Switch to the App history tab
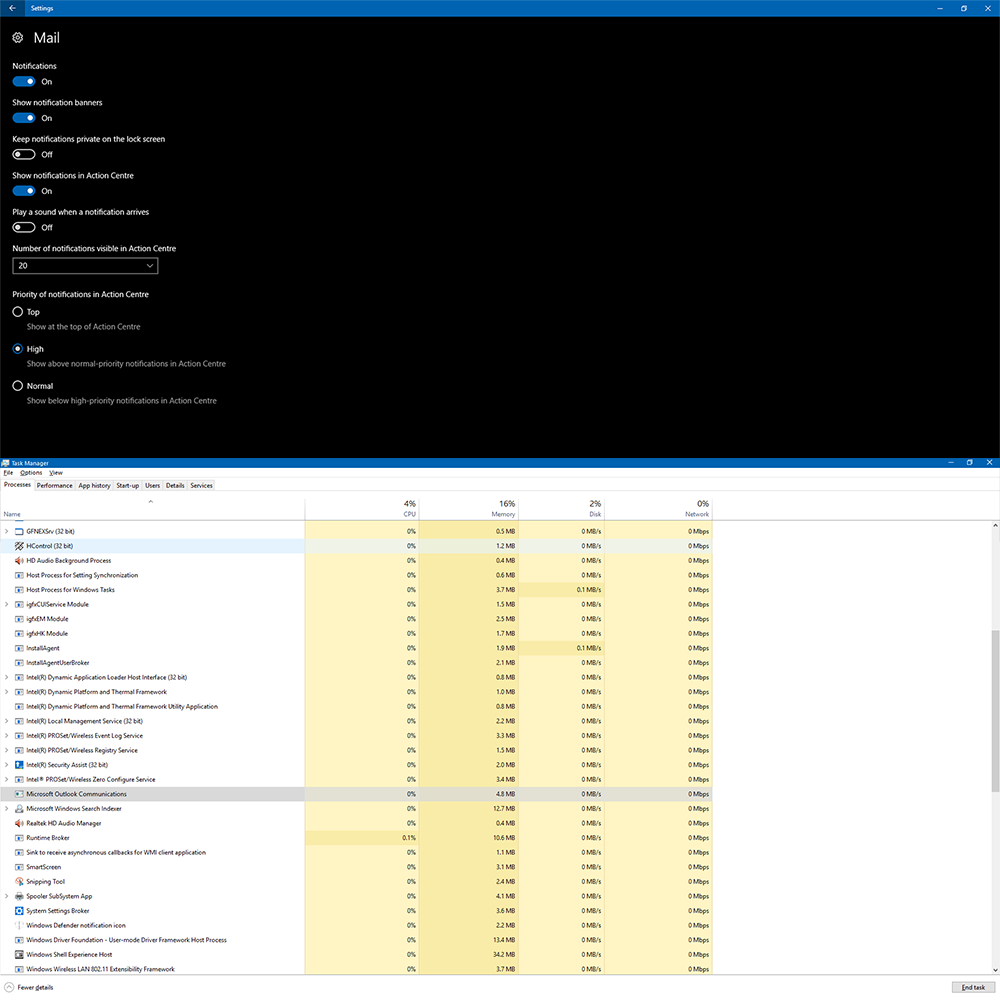The image size is (1000, 1000). [x=94, y=486]
